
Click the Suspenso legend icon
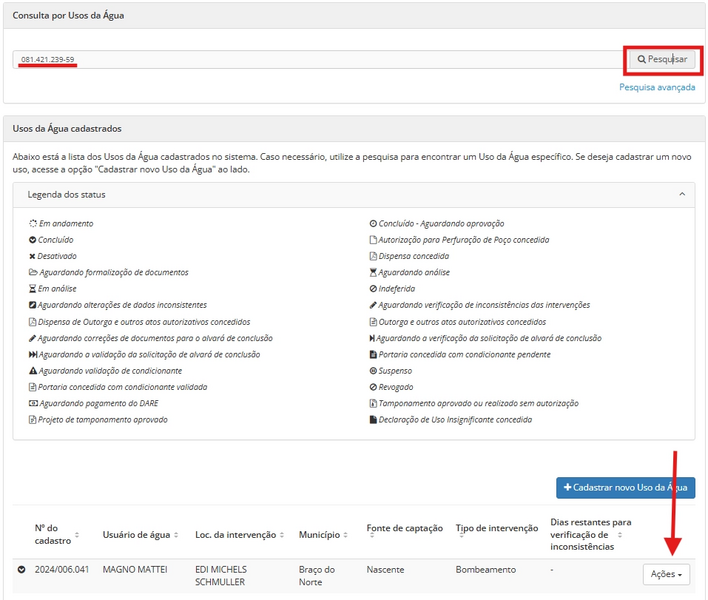pyautogui.click(x=373, y=371)
